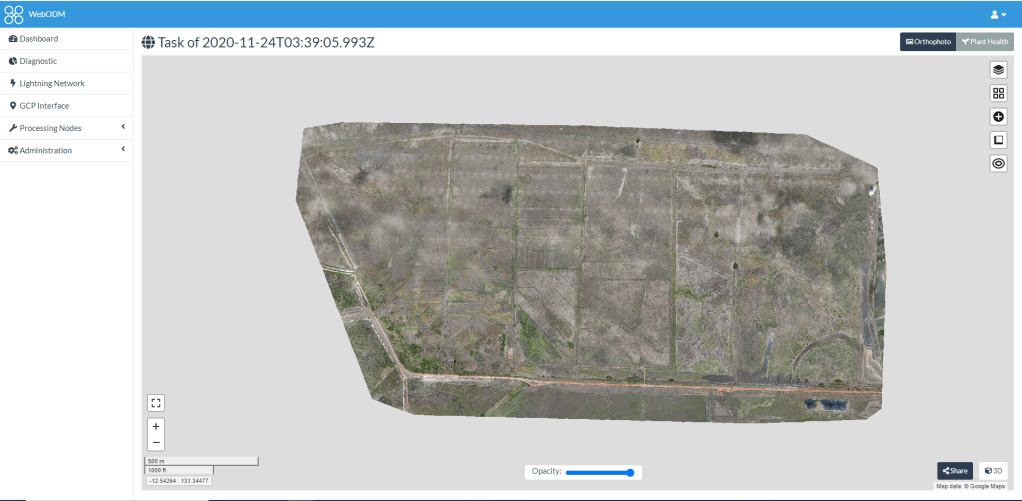This screenshot has height=501, width=1022.
Task: Open the contours tool icon
Action: click(x=998, y=163)
